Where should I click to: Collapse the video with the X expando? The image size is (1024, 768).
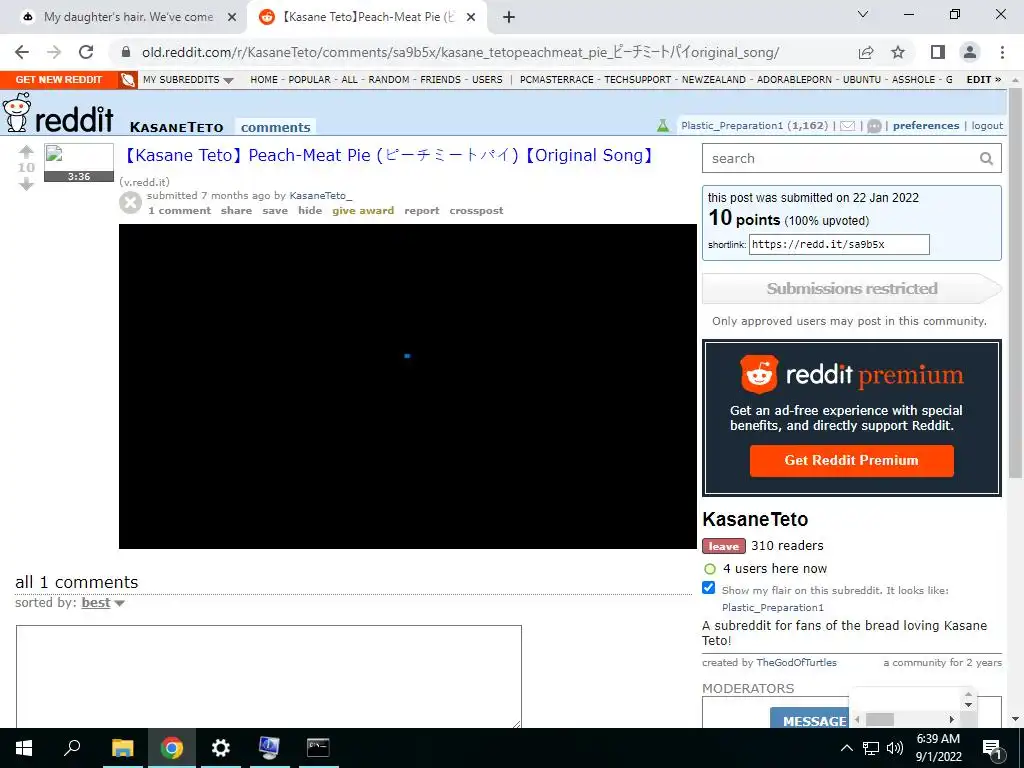131,202
